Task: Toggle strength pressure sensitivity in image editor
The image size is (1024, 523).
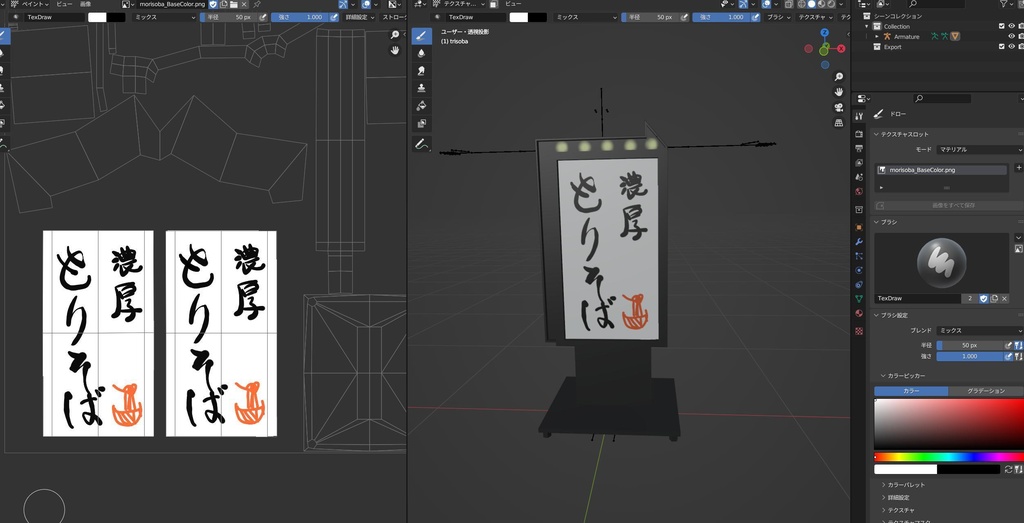Action: 334,17
